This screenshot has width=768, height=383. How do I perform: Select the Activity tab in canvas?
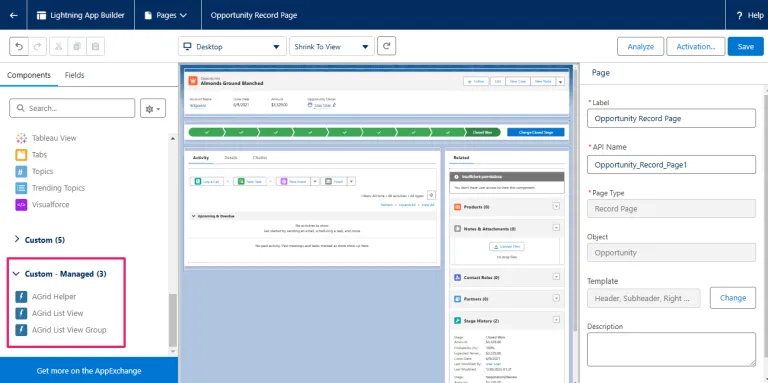[201, 158]
